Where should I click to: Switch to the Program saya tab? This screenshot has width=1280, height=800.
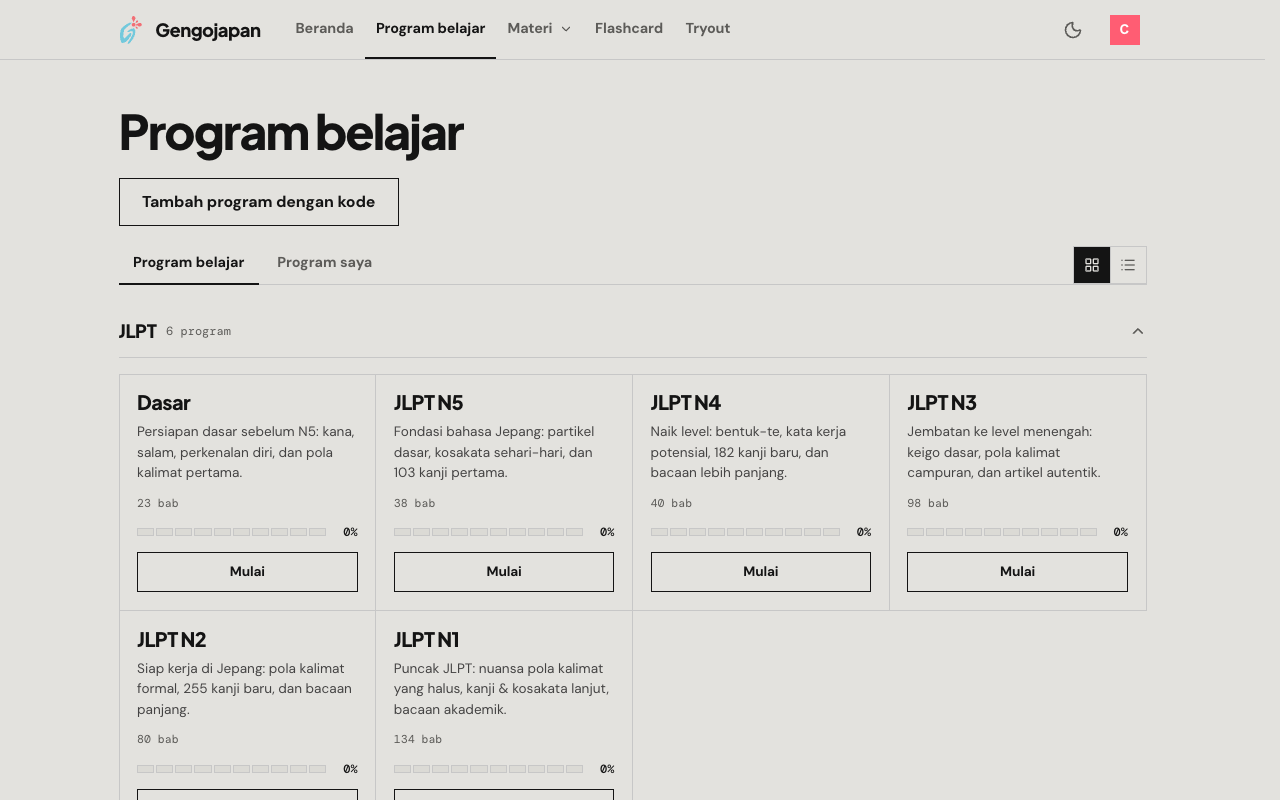(325, 263)
